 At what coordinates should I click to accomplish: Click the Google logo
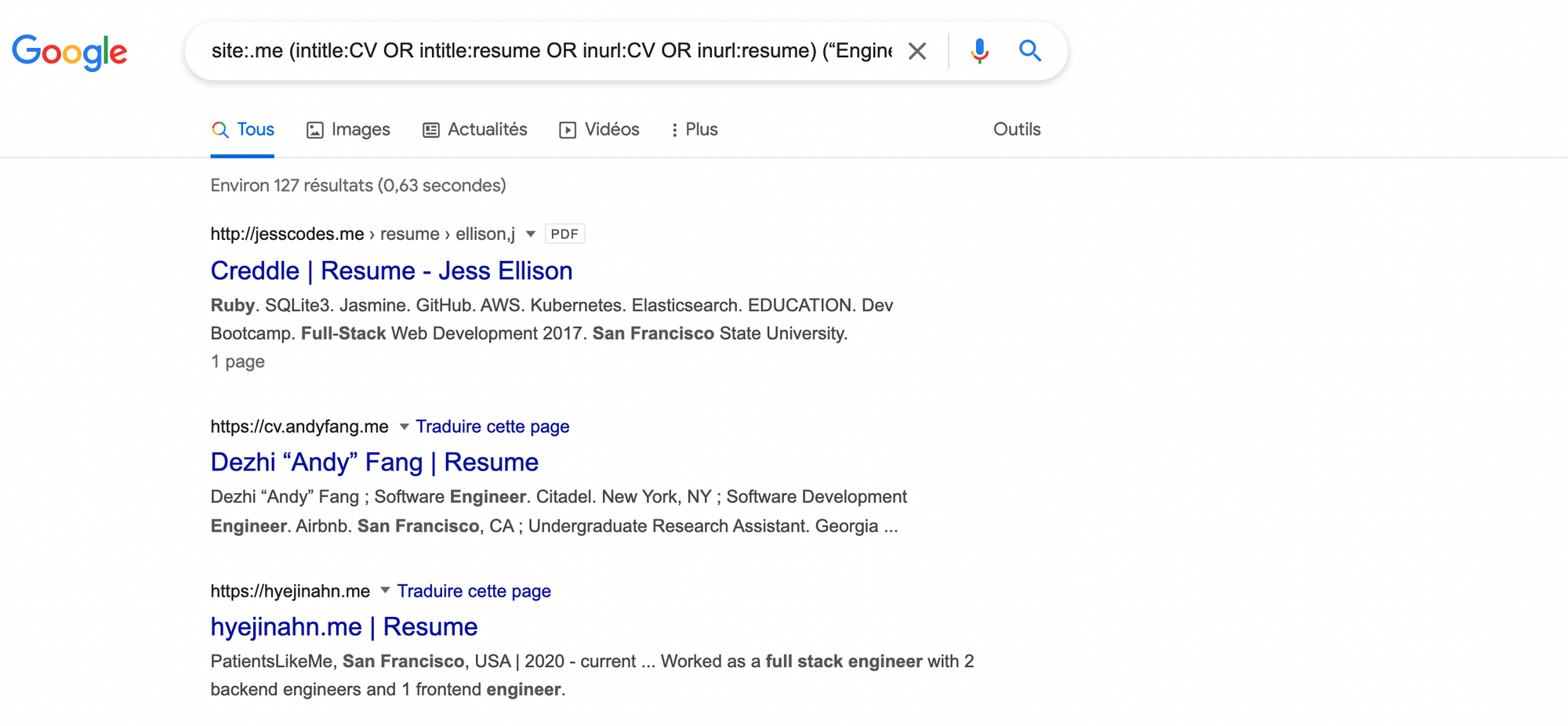(x=70, y=52)
